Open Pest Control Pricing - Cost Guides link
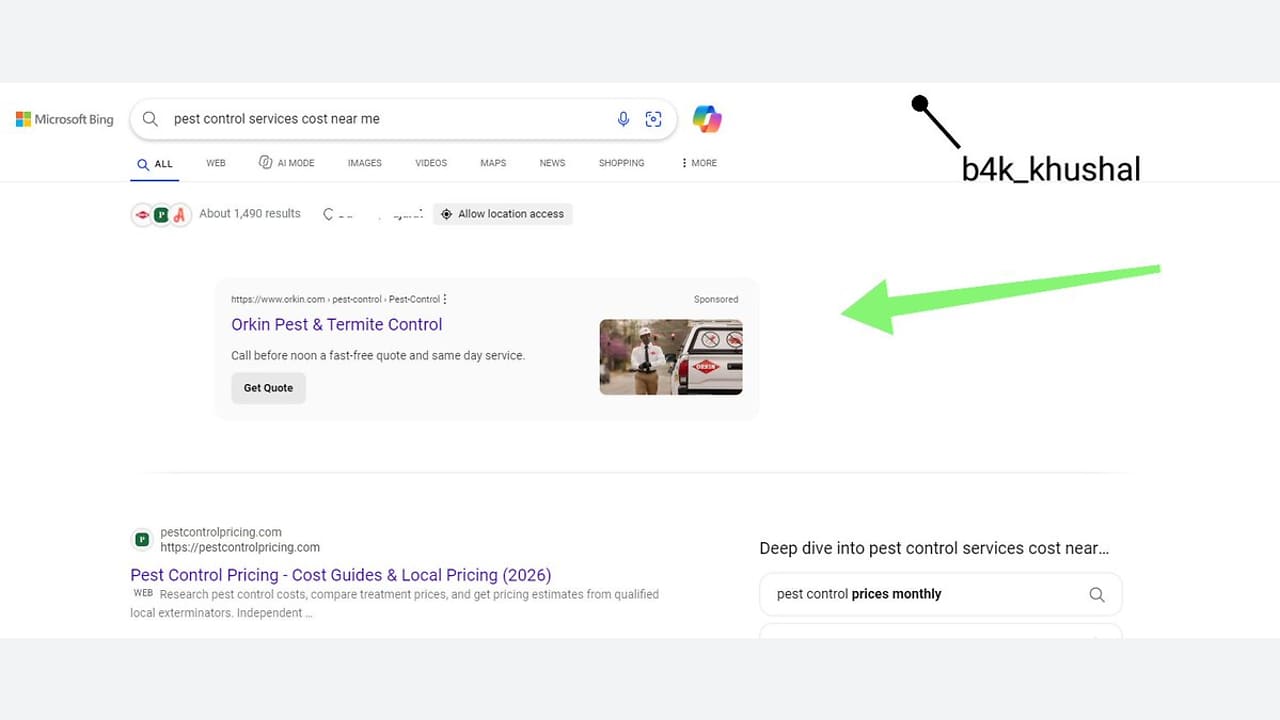Image resolution: width=1280 pixels, height=720 pixels. point(341,575)
